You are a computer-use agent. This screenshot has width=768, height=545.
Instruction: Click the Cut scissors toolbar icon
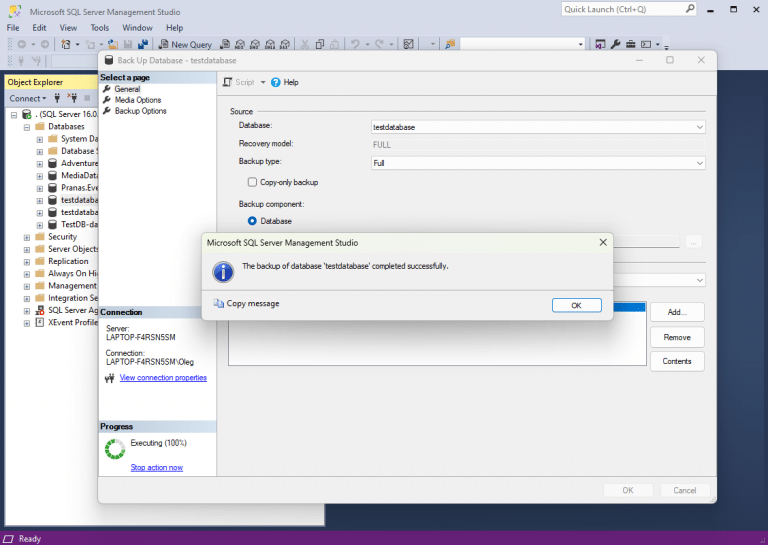click(x=305, y=45)
